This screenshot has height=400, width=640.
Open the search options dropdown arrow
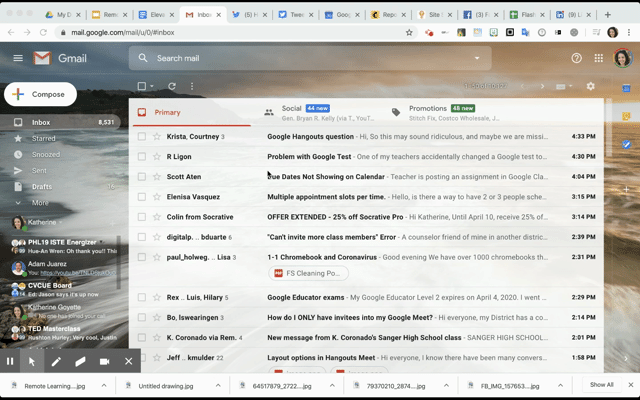(477, 58)
